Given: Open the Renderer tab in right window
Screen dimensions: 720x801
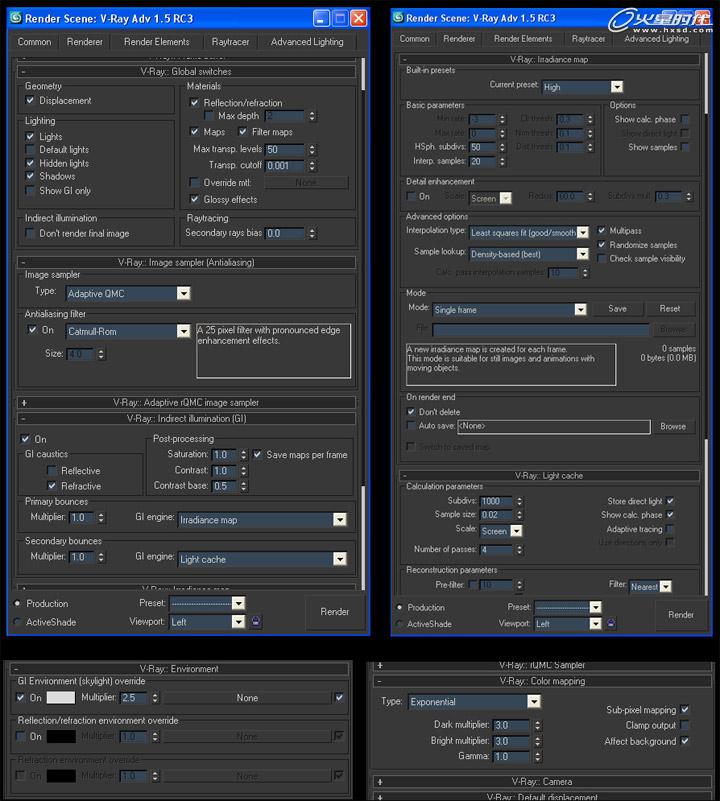Looking at the screenshot, I should tap(459, 39).
